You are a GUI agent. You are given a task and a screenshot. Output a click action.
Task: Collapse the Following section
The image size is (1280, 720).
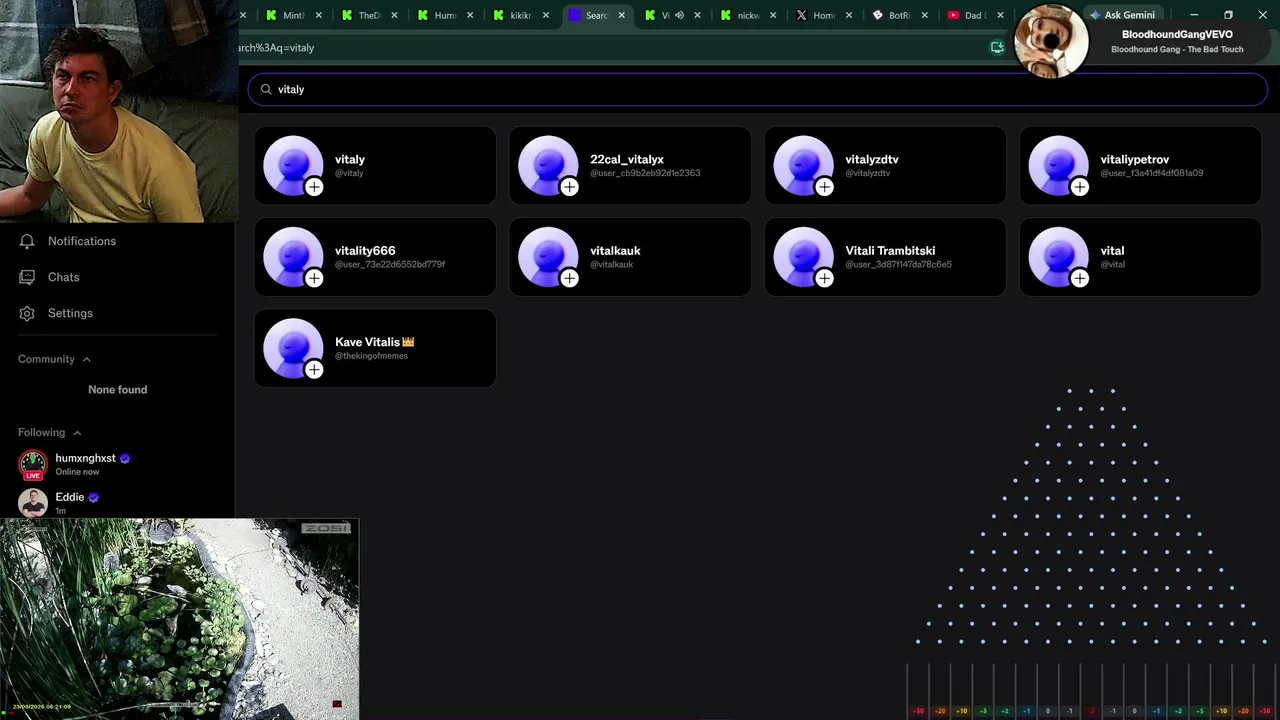point(77,433)
